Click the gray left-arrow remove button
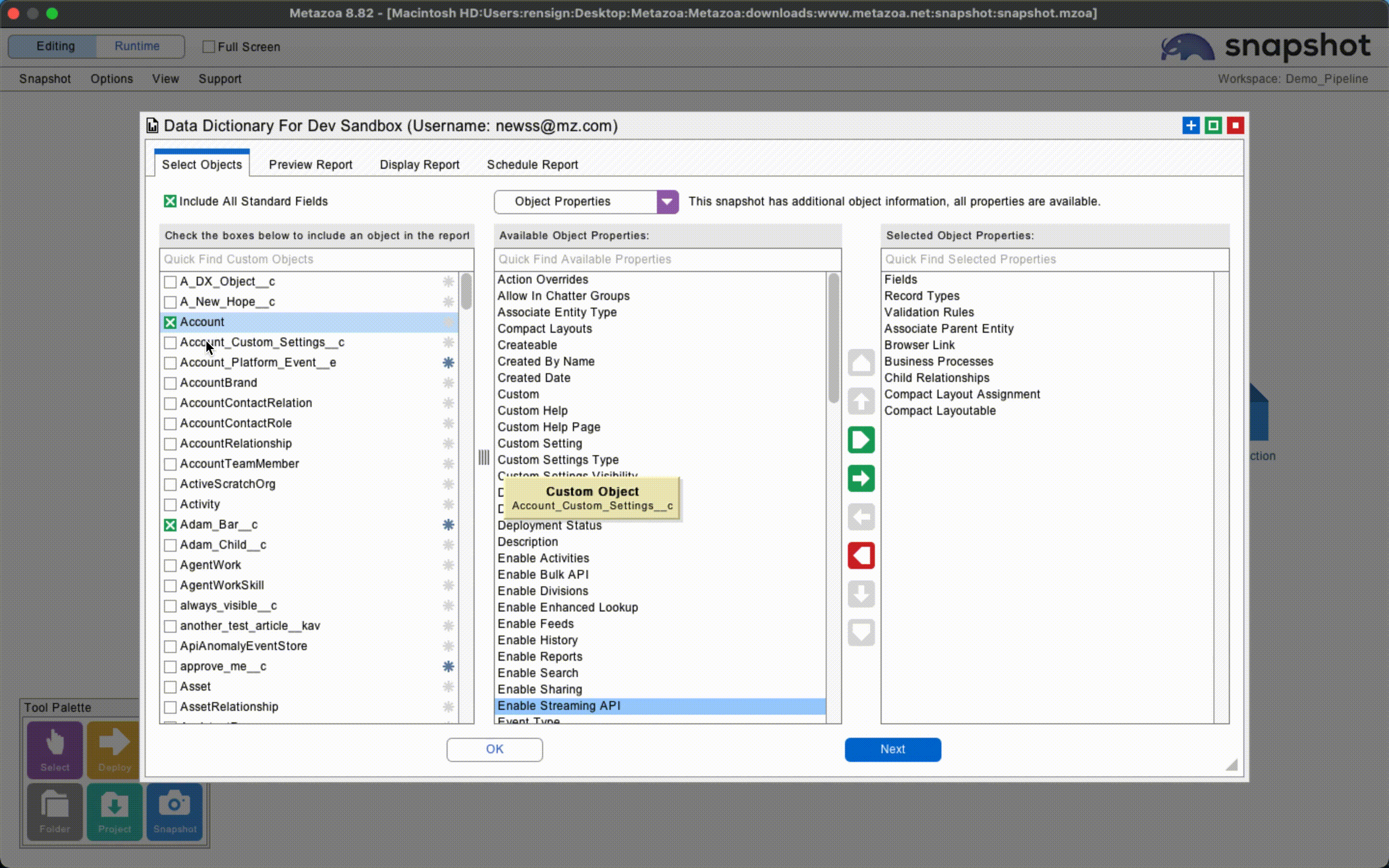Viewport: 1389px width, 868px height. (861, 516)
